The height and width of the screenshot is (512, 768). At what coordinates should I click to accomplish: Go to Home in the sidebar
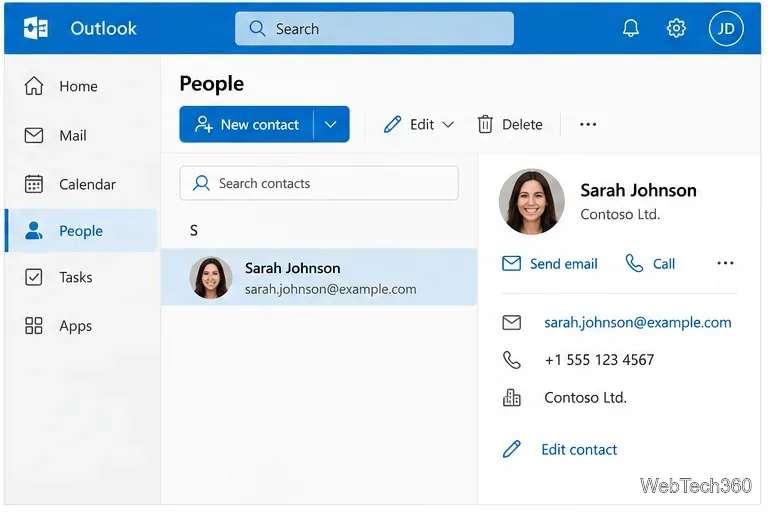coord(81,86)
